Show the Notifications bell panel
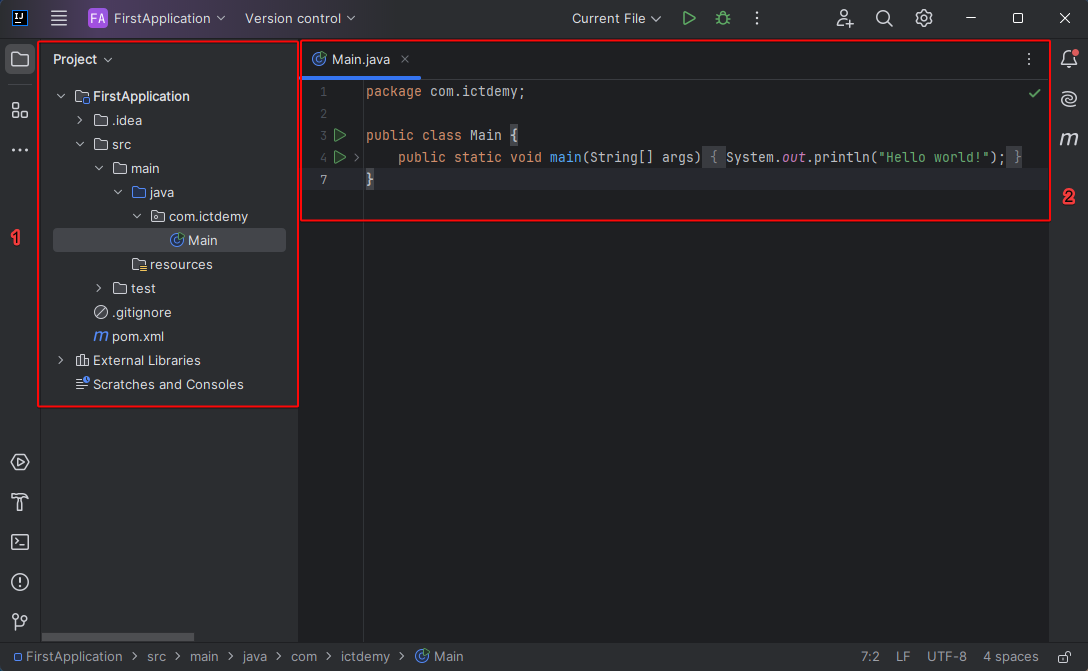Viewport: 1088px width, 671px height. (1069, 59)
